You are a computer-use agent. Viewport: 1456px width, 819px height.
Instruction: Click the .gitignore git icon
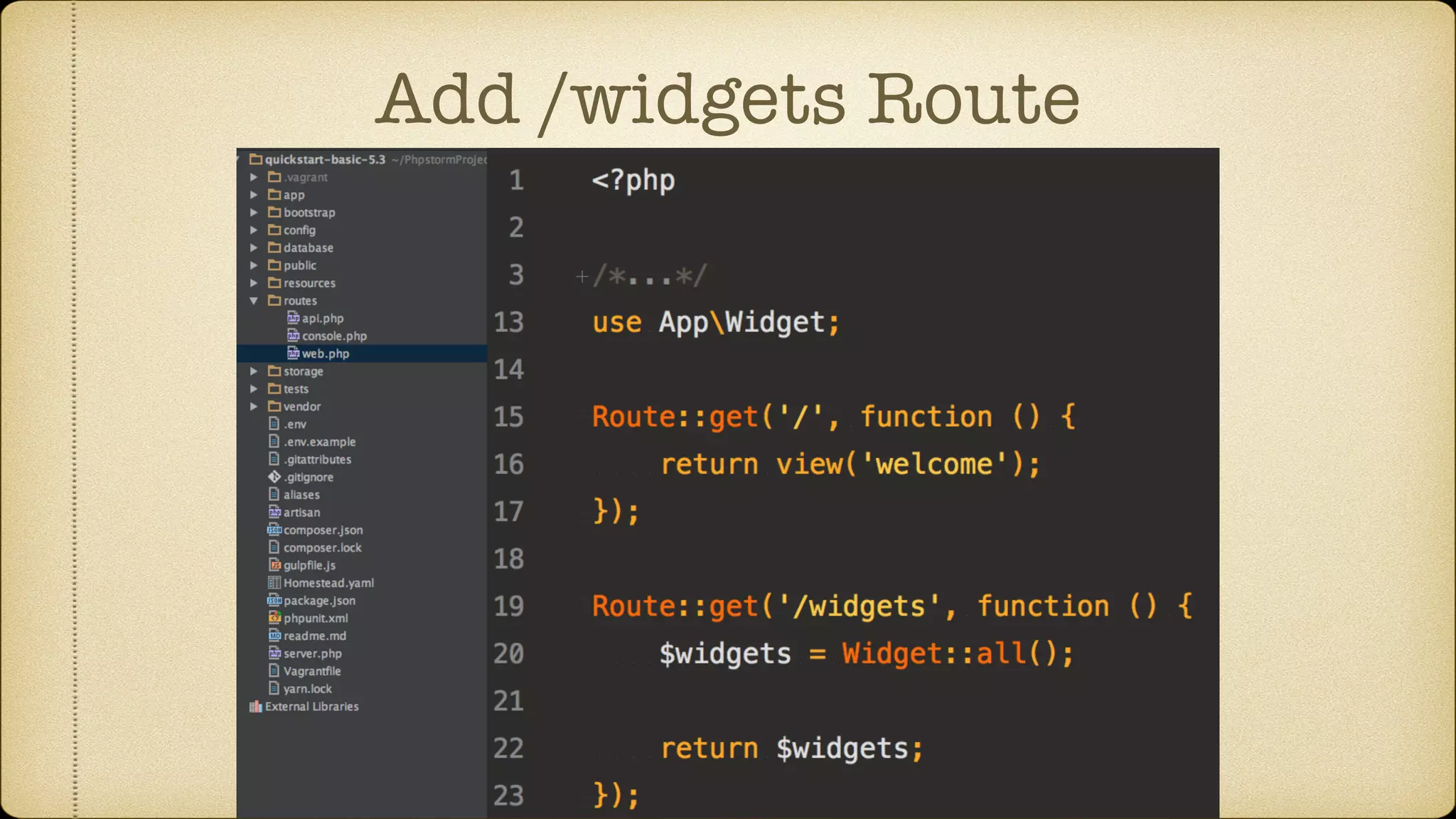274,477
